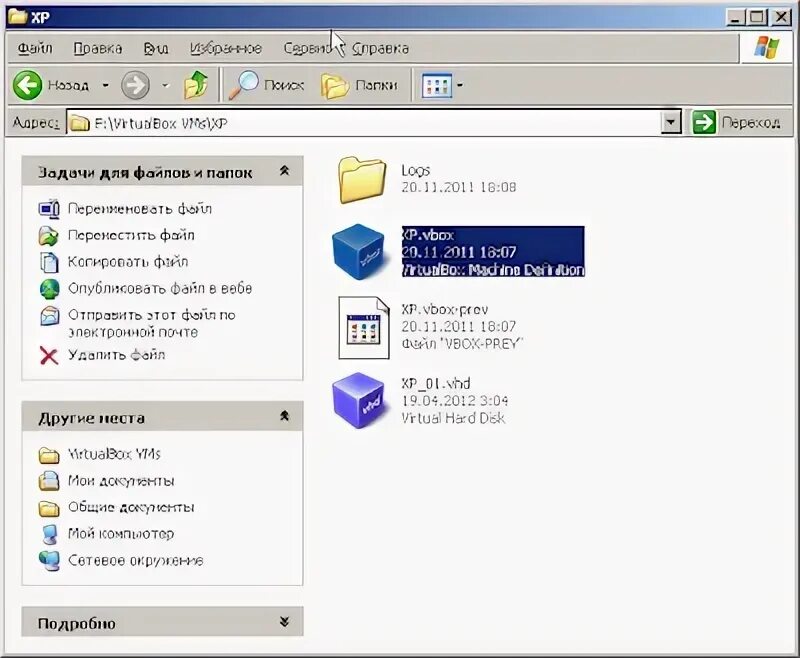Viewport: 800px width, 658px height.
Task: Click the Logs folder name
Action: (415, 170)
